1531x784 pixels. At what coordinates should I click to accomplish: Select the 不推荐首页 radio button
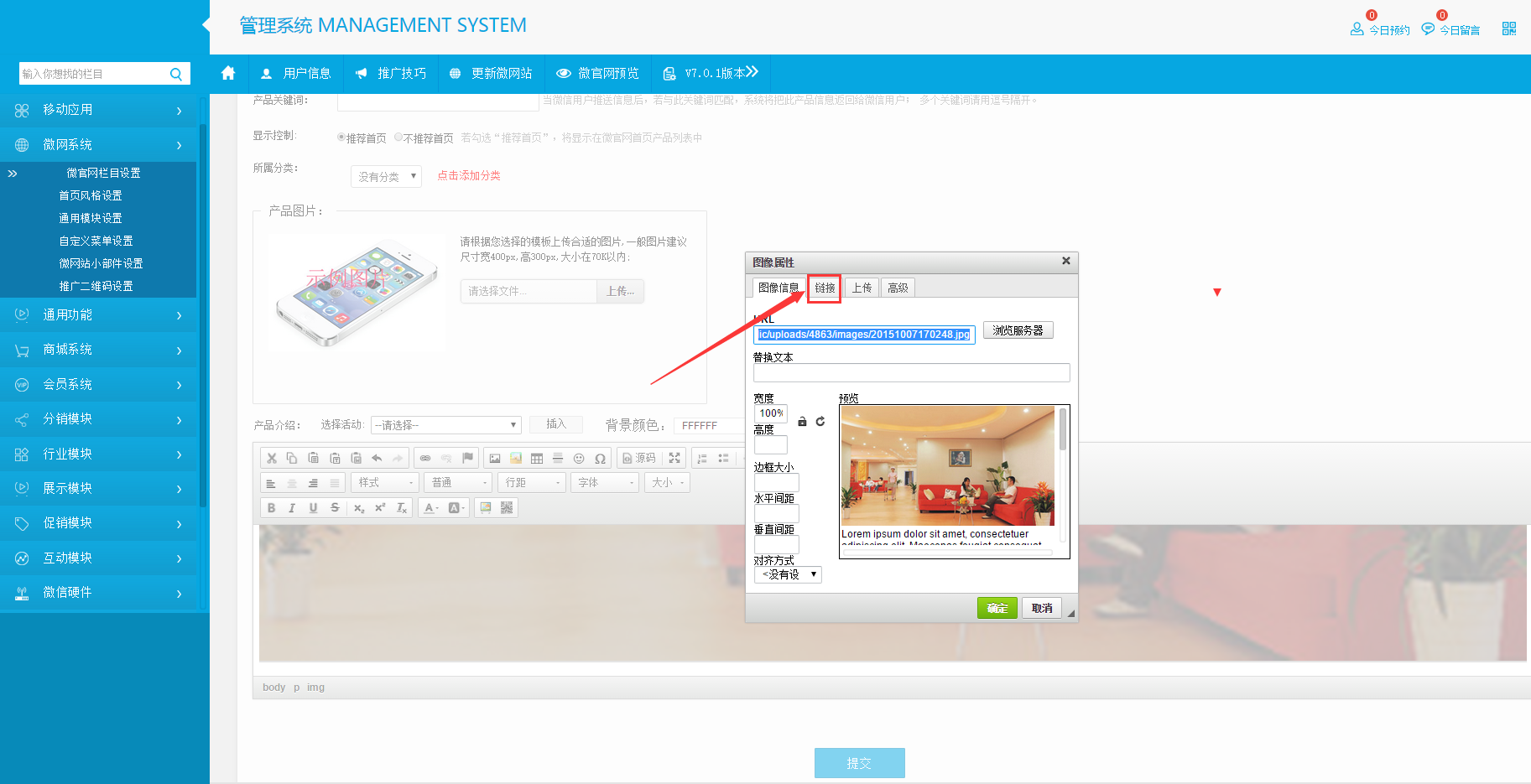pyautogui.click(x=398, y=138)
